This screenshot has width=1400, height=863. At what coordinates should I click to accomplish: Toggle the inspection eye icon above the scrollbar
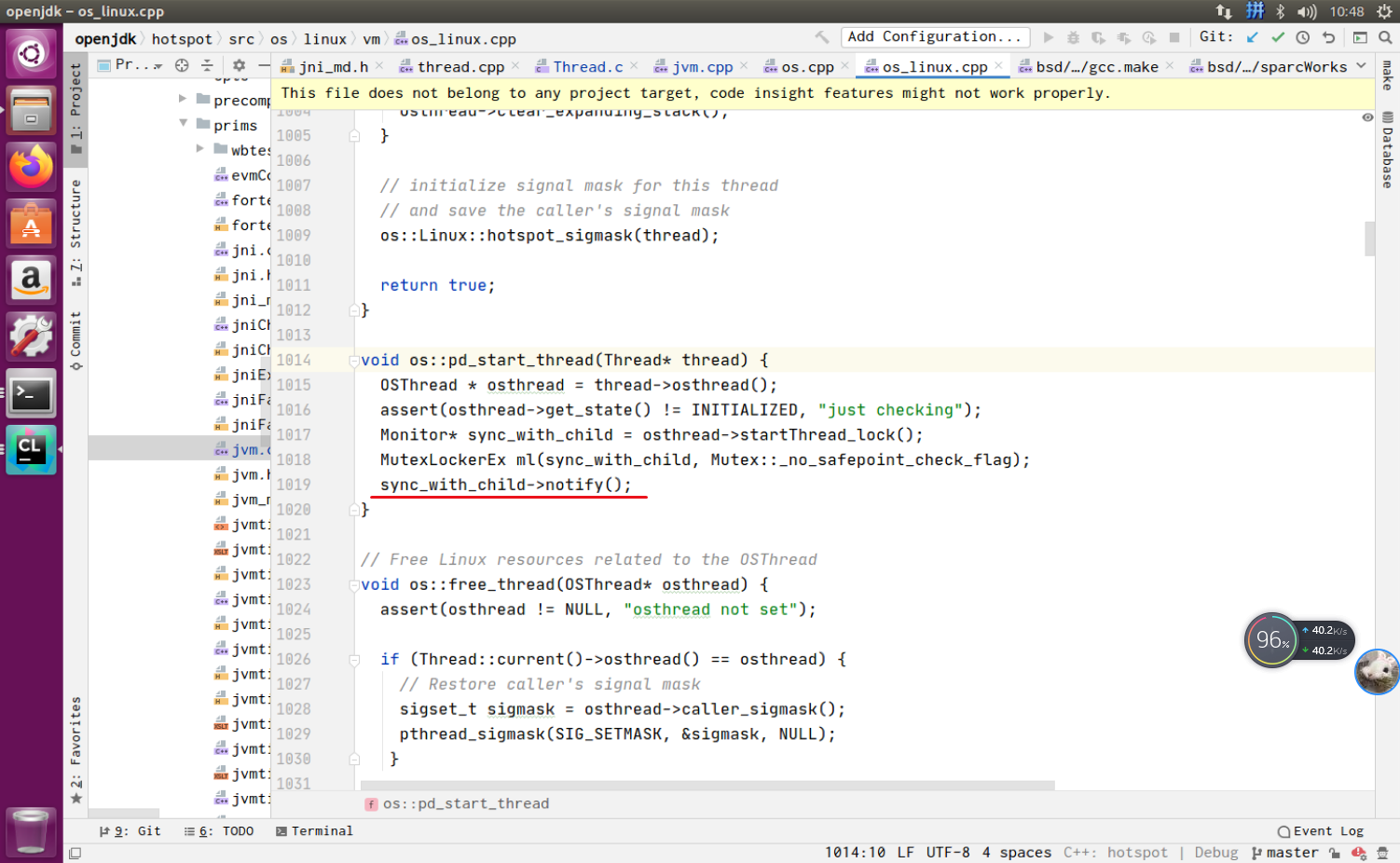1367,117
